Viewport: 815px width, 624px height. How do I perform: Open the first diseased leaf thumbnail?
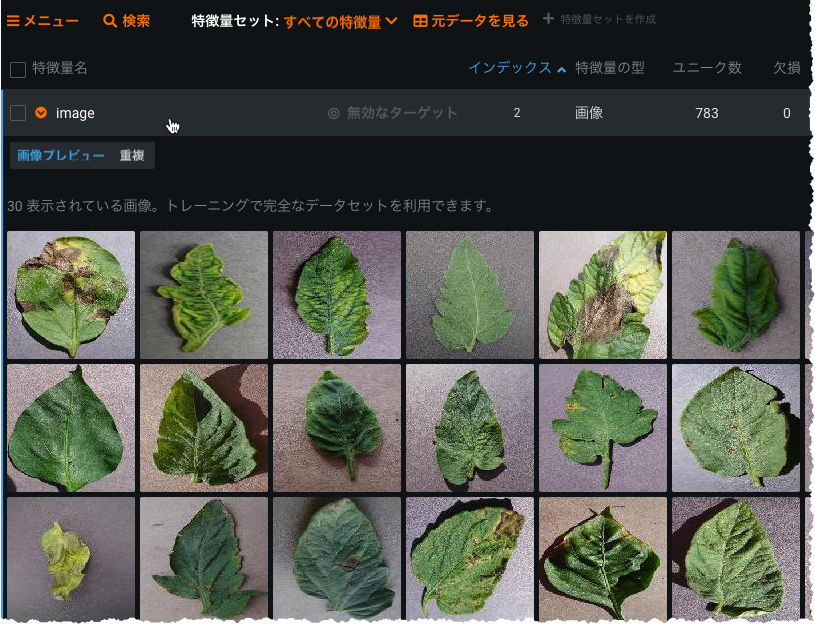71,295
